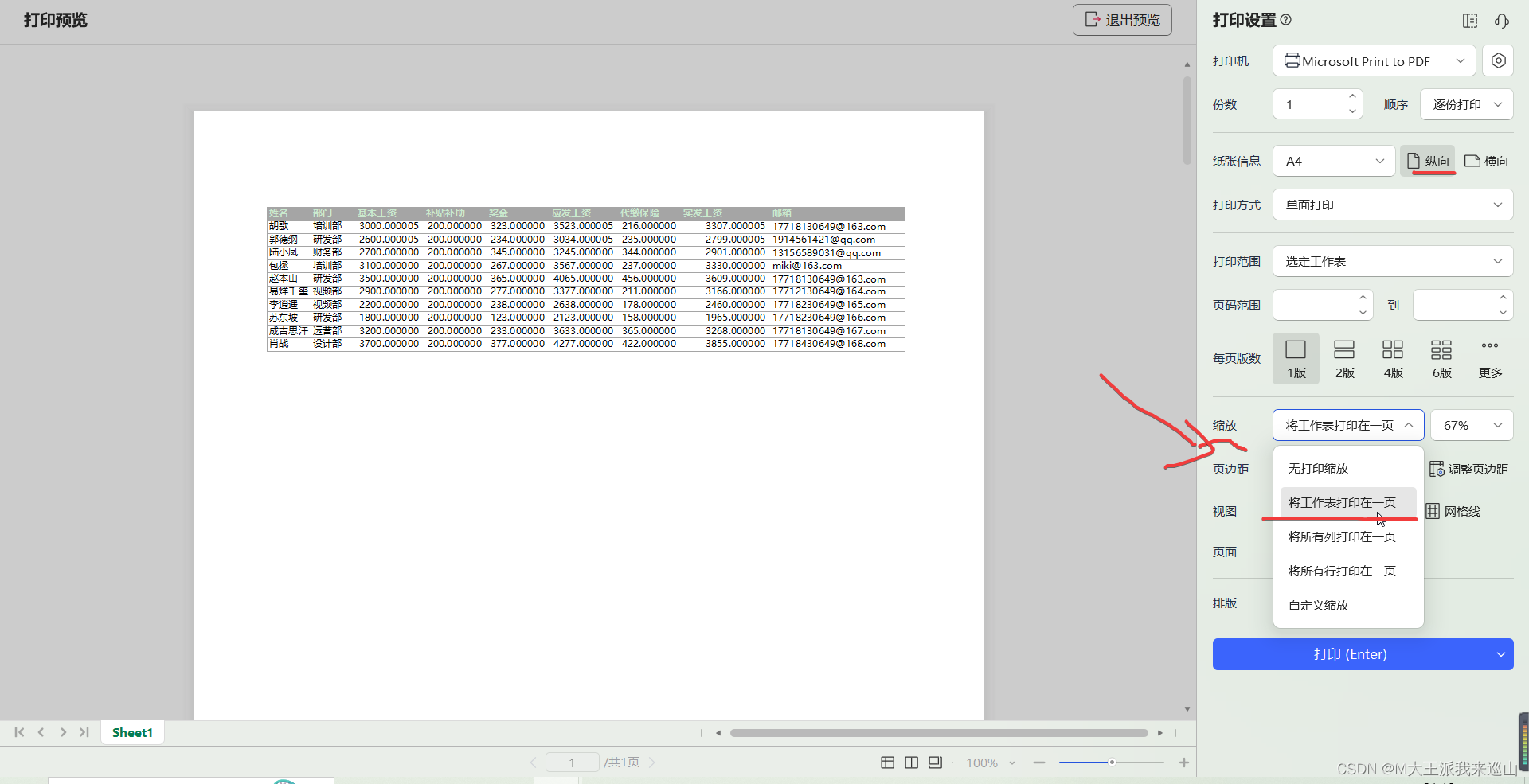Increase the copies count with up arrow
The width and height of the screenshot is (1529, 784).
click(x=1352, y=96)
